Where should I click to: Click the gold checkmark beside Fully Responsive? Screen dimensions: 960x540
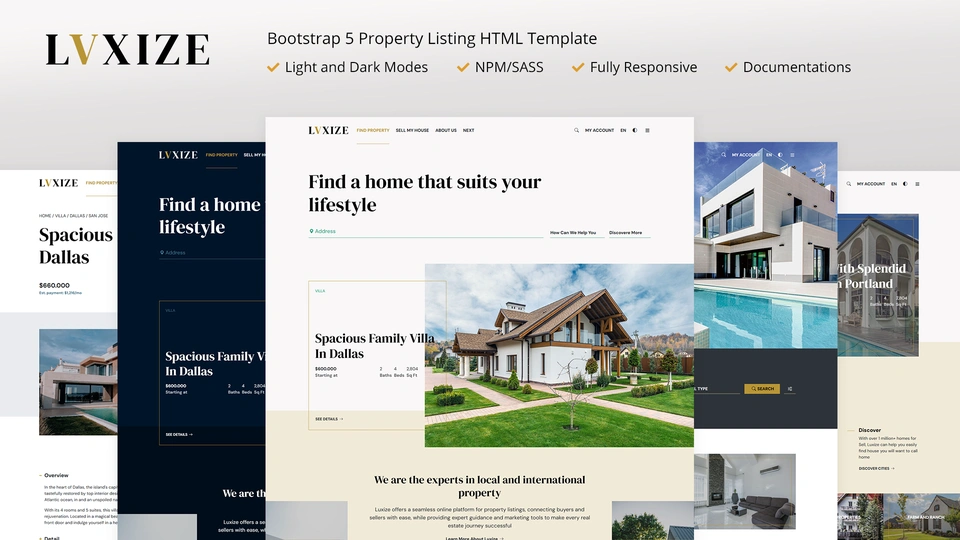click(x=578, y=67)
